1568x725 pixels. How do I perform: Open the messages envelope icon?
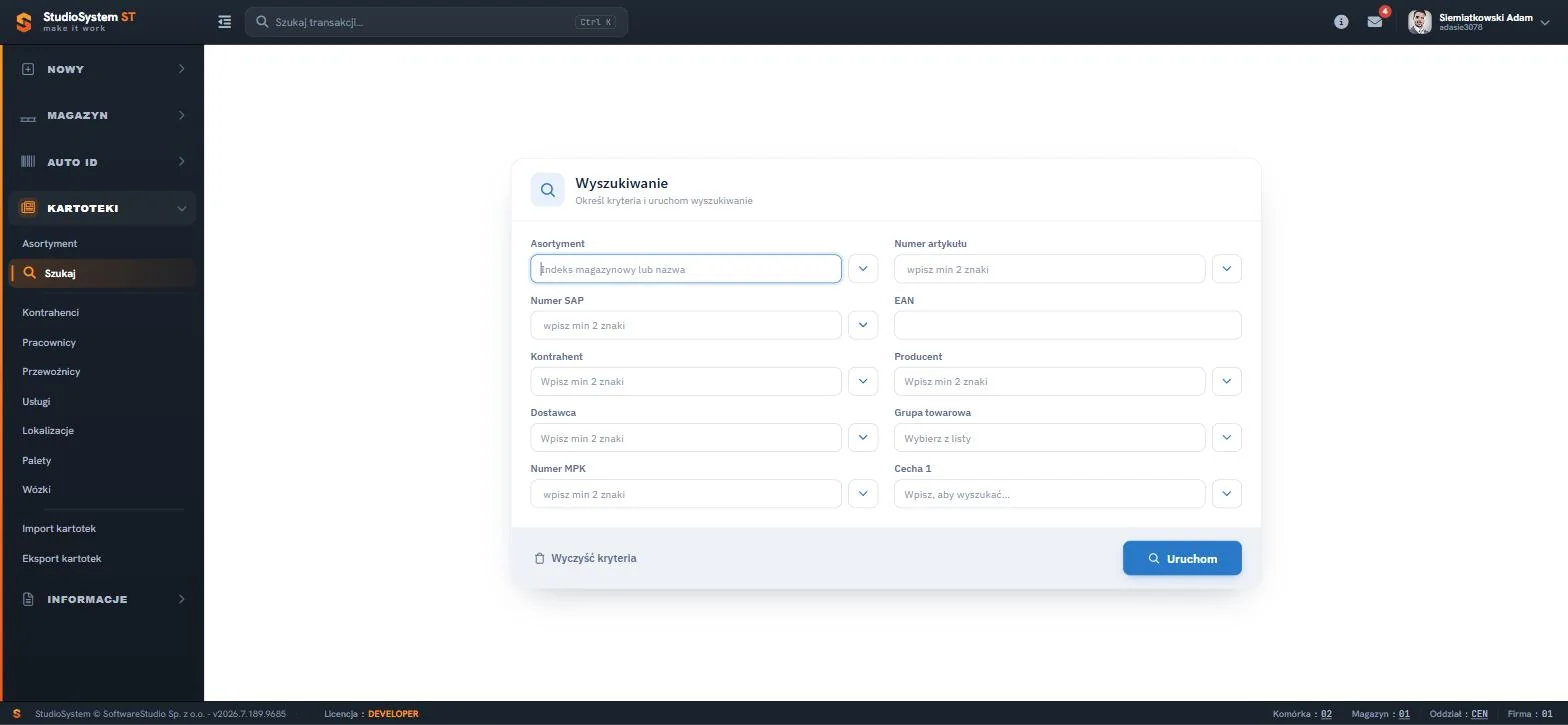pyautogui.click(x=1374, y=21)
